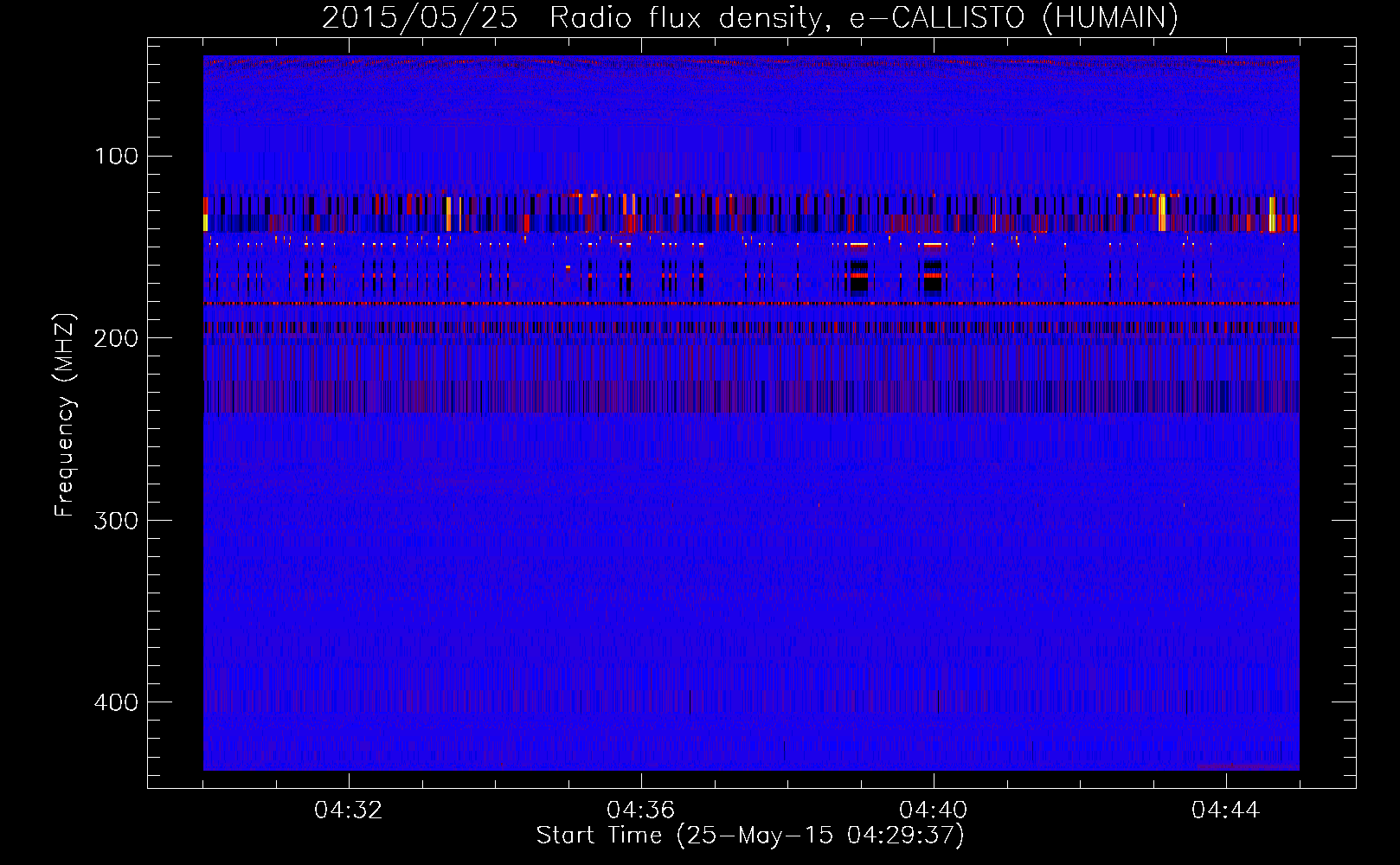1400x865 pixels.
Task: Select the 04:40 time tick label
Action: pyautogui.click(x=934, y=811)
